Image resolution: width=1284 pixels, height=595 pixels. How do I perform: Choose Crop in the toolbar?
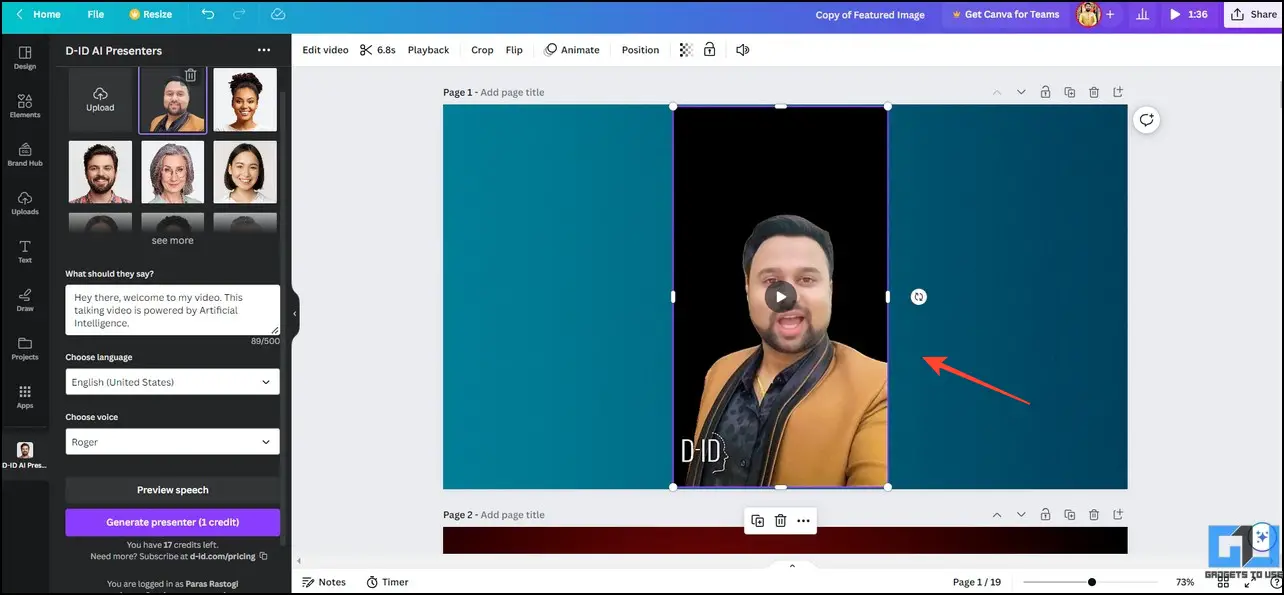coord(482,50)
